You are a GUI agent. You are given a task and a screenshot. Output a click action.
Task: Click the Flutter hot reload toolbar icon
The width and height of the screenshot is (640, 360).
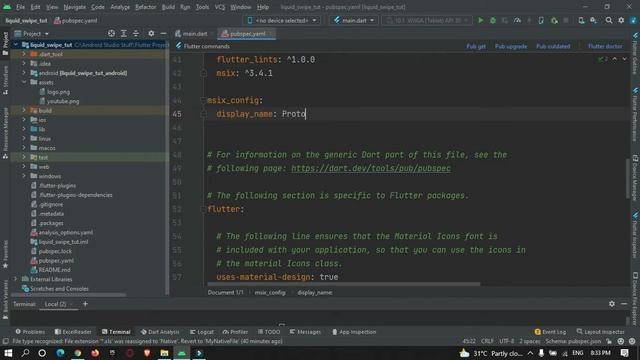(529, 20)
